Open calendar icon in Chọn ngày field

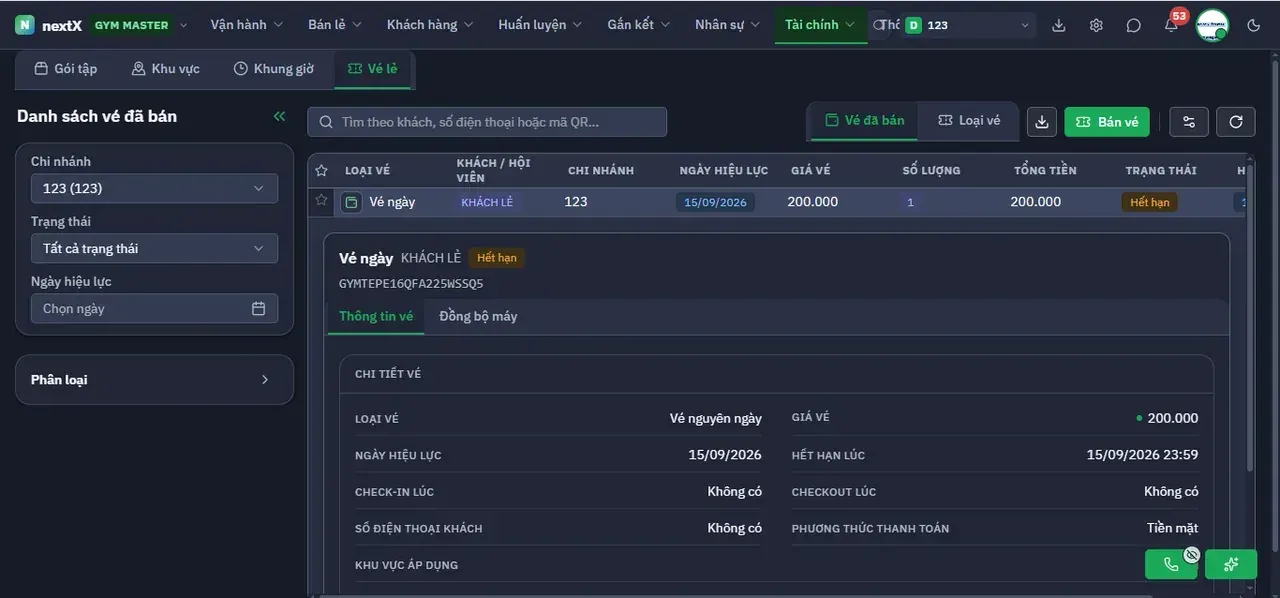coord(258,309)
